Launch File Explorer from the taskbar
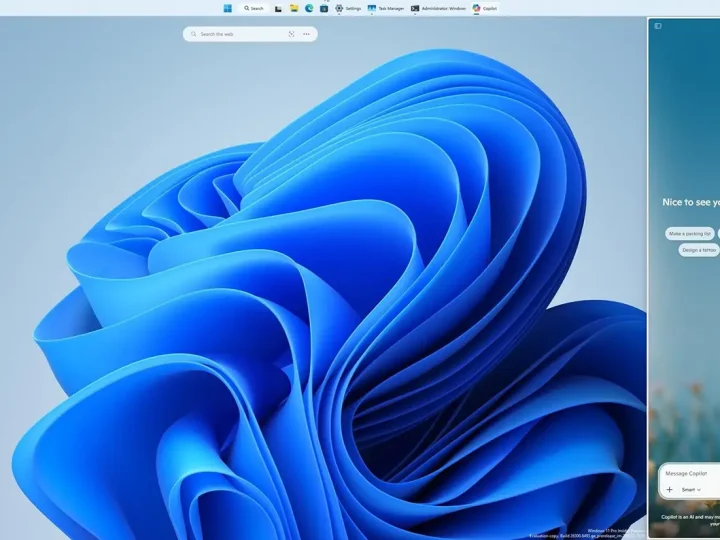Image resolution: width=720 pixels, height=540 pixels. pos(294,8)
